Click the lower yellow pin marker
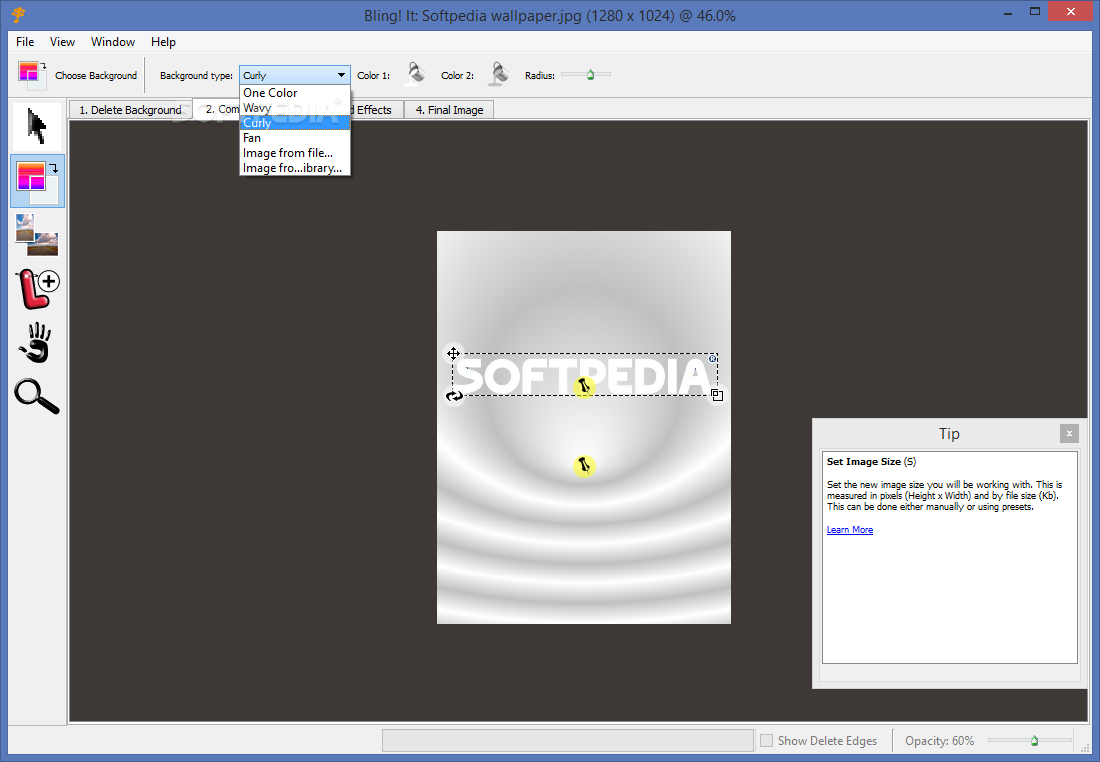1100x762 pixels. click(x=584, y=466)
